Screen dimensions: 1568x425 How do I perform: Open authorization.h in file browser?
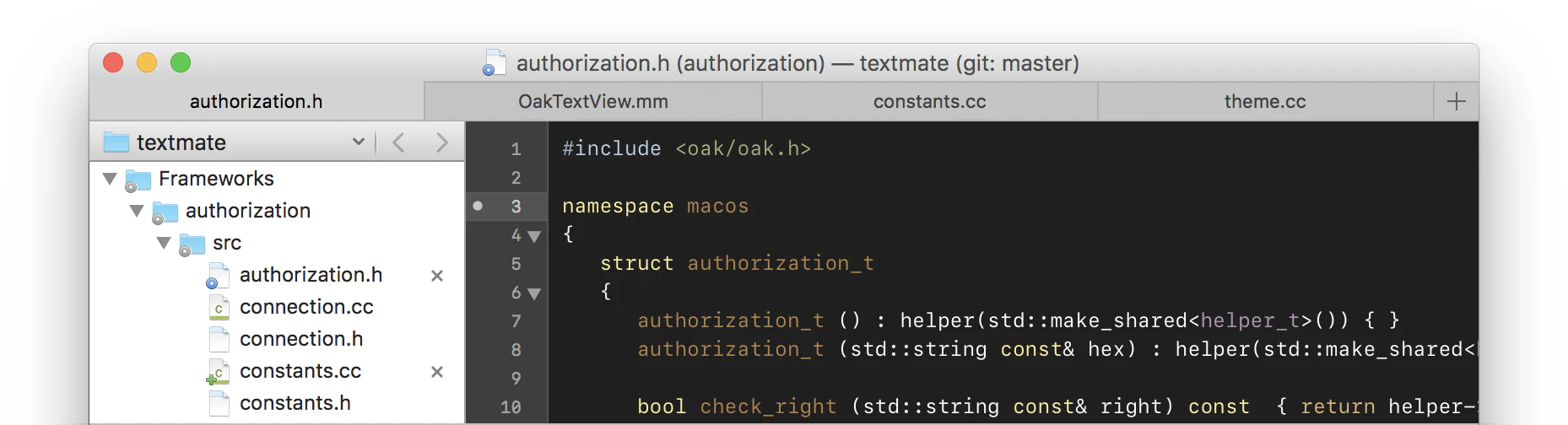tap(311, 275)
